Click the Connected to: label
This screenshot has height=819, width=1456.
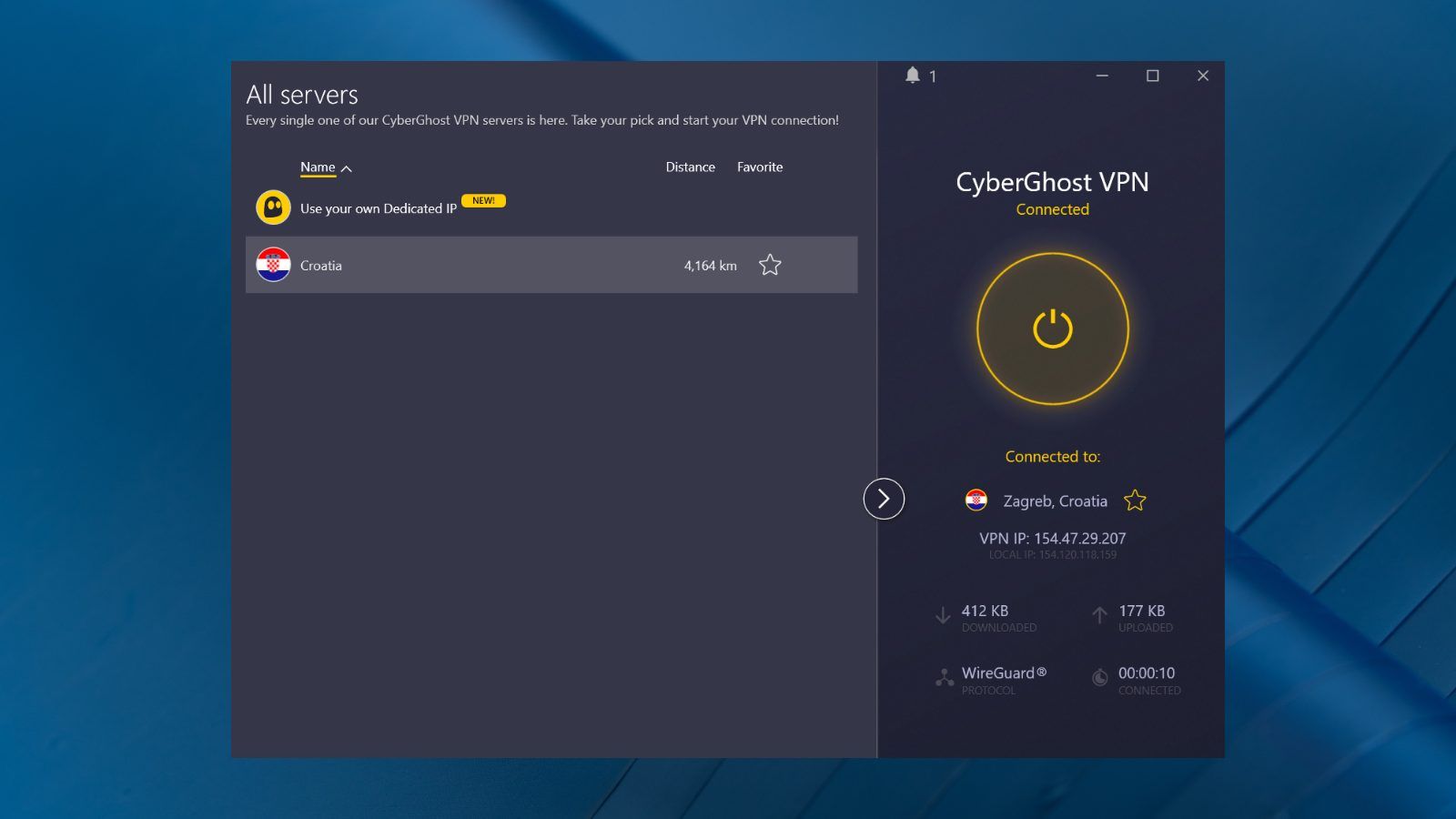(x=1053, y=457)
